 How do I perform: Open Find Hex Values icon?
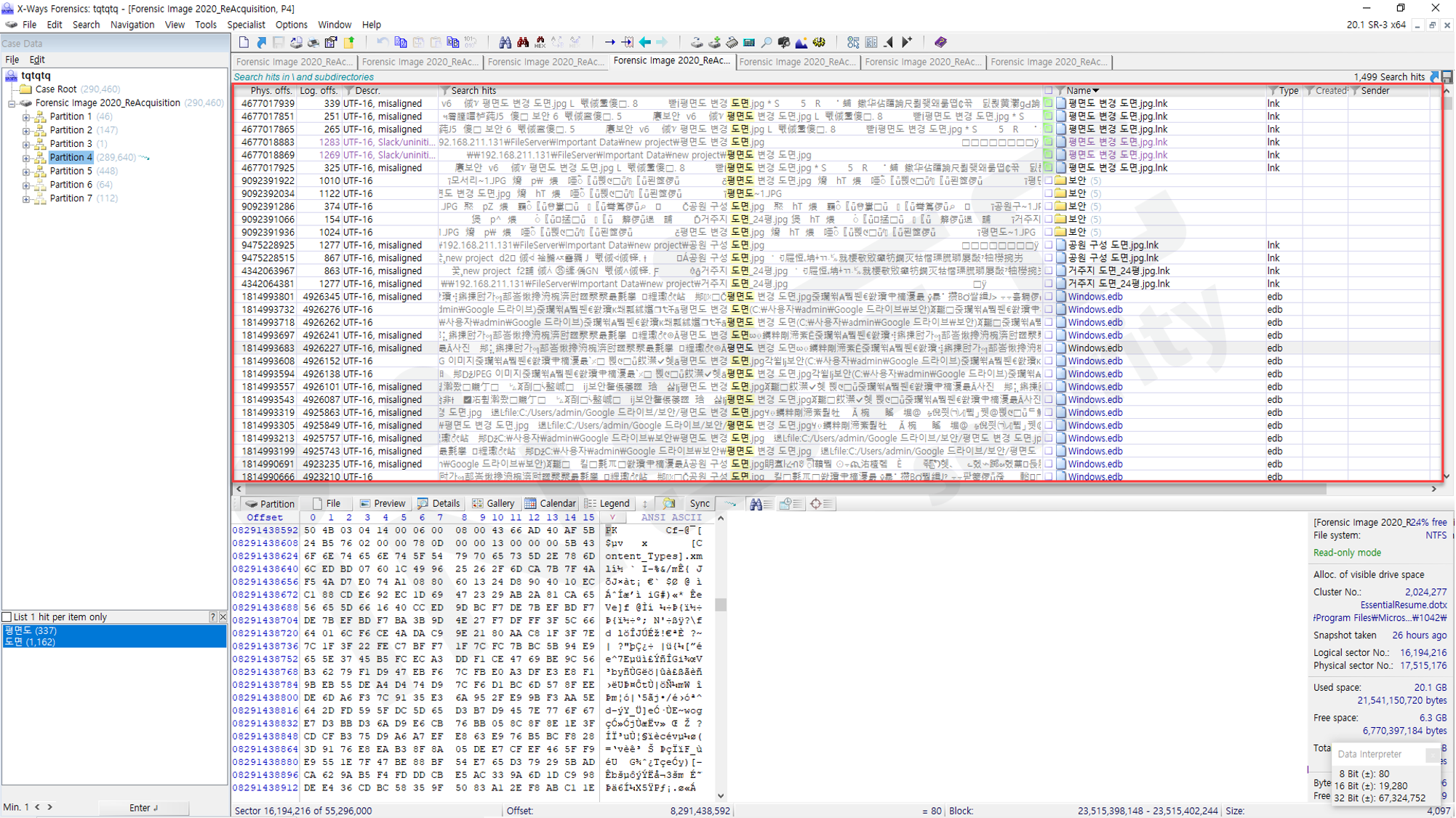click(x=540, y=42)
